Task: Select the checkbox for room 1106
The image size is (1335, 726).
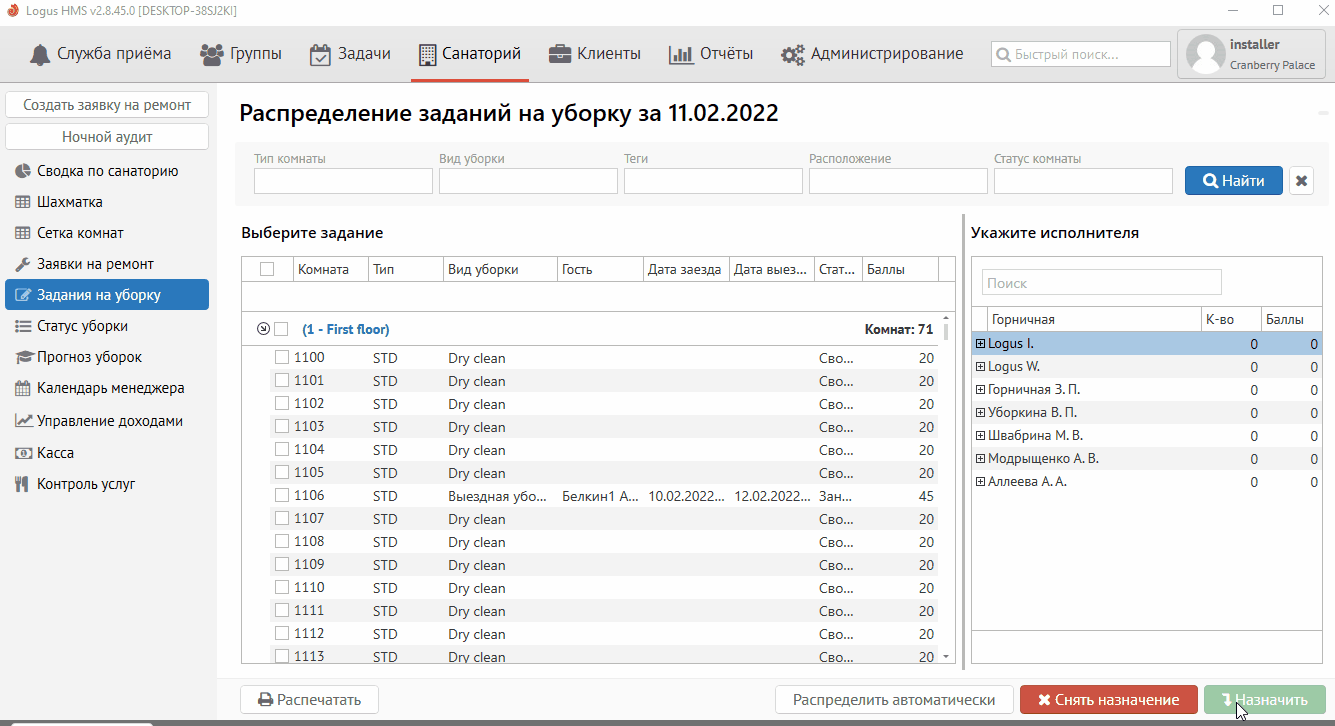Action: coord(282,496)
